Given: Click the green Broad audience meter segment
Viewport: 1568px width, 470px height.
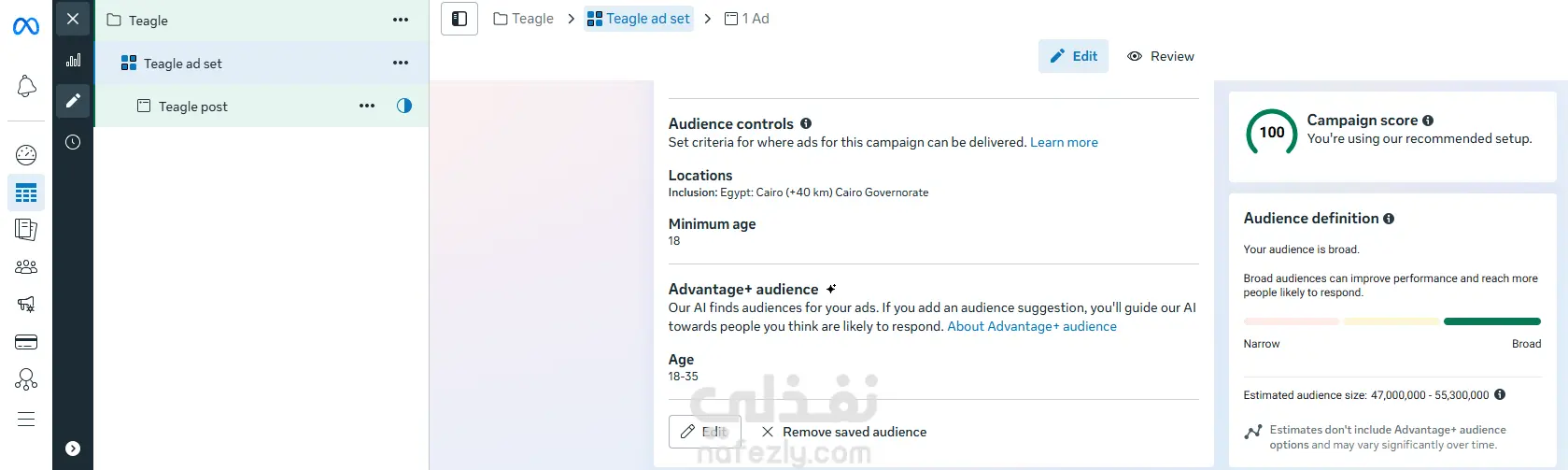Looking at the screenshot, I should click(x=1492, y=321).
